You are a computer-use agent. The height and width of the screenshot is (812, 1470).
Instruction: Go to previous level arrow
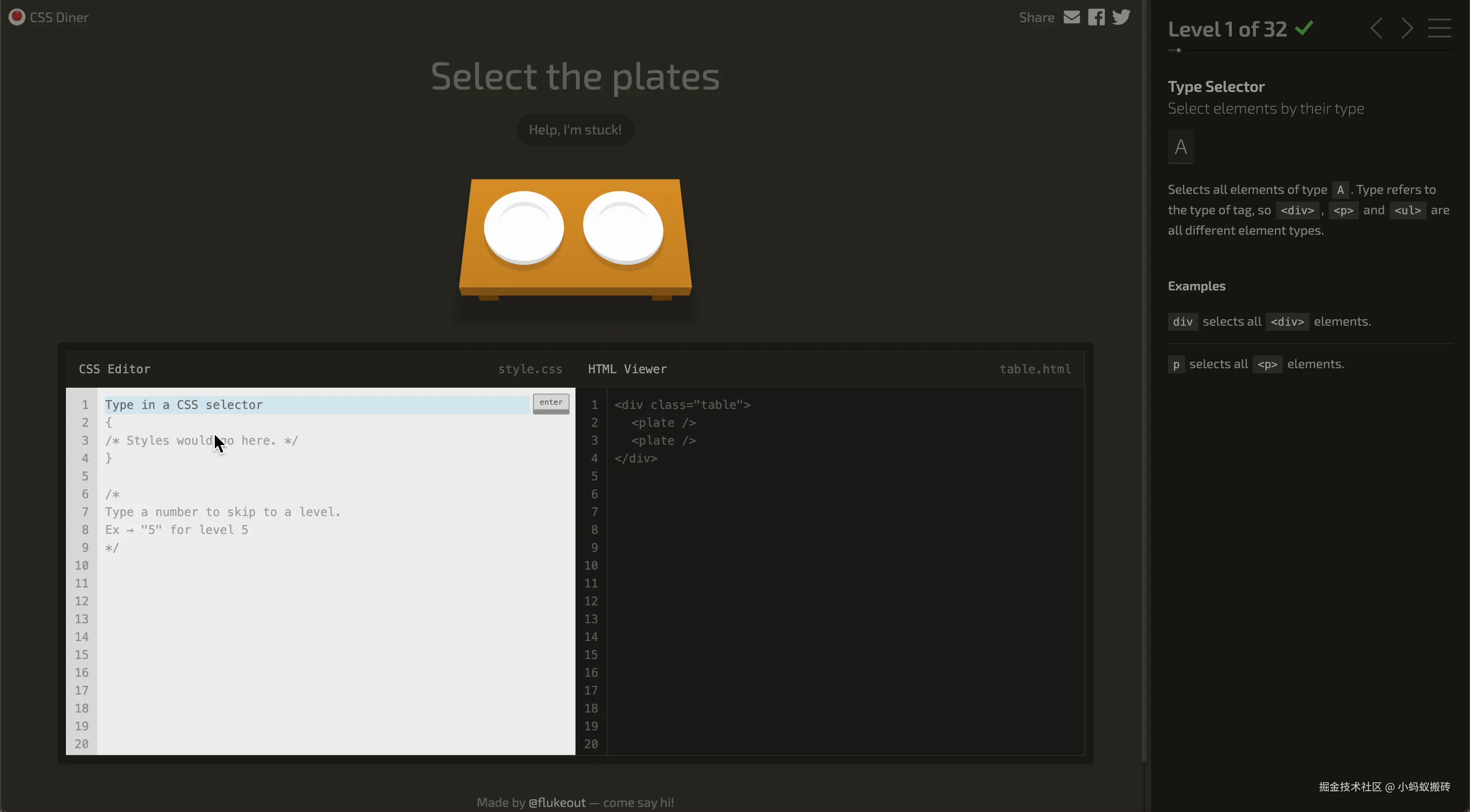[x=1376, y=28]
